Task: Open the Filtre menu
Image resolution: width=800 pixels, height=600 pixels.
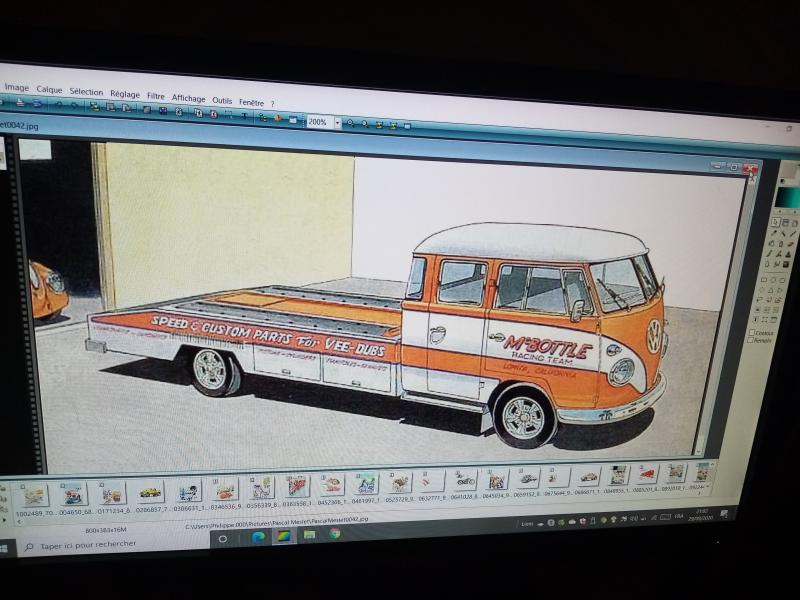Action: pyautogui.click(x=156, y=96)
